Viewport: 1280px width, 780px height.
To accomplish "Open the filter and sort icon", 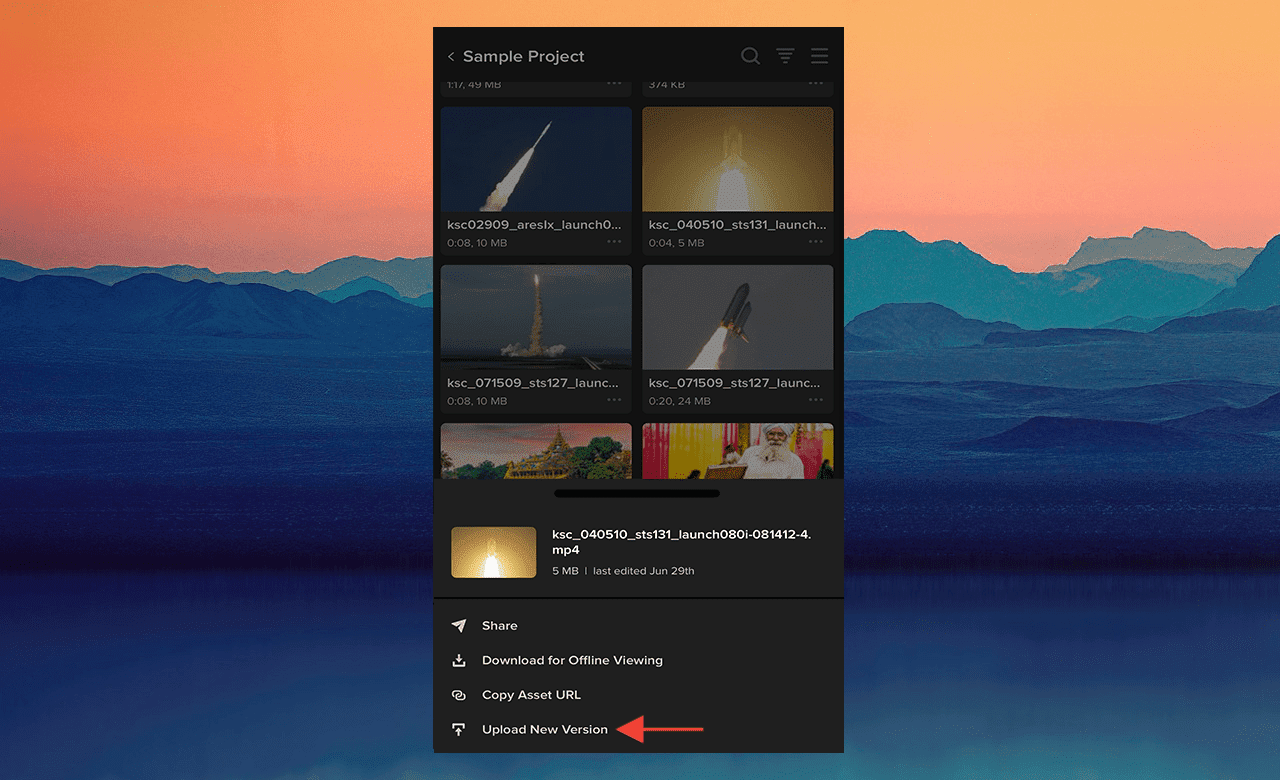I will pyautogui.click(x=786, y=56).
